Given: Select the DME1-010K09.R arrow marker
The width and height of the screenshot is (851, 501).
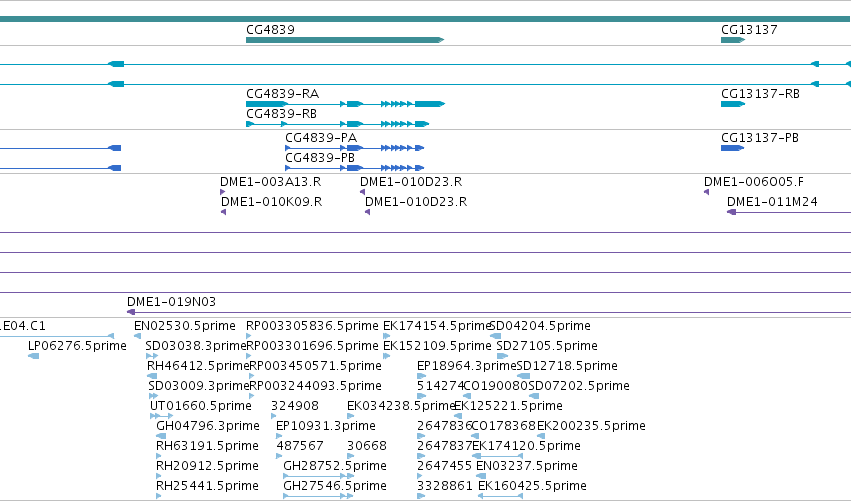Looking at the screenshot, I should (x=223, y=212).
